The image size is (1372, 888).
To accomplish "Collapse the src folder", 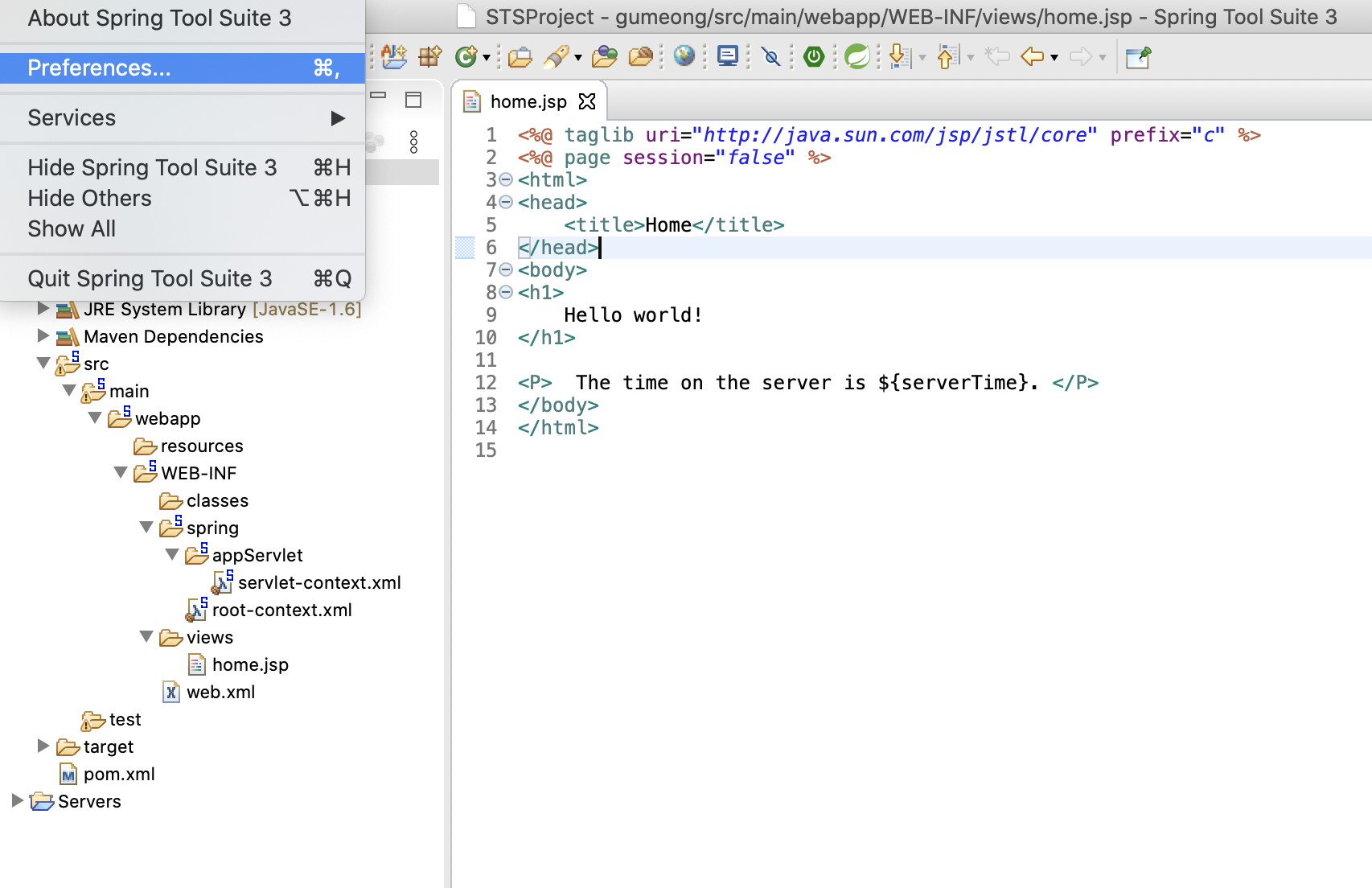I will tap(43, 363).
